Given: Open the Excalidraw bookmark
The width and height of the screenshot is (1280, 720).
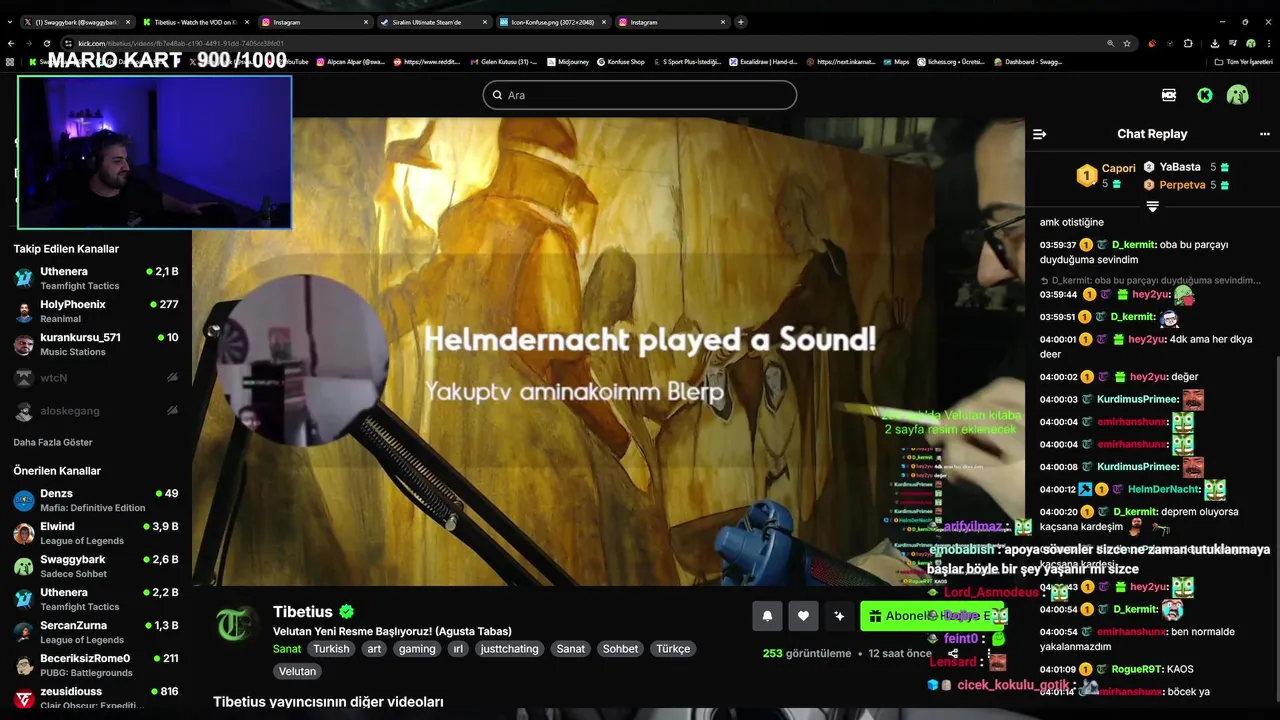Looking at the screenshot, I should pos(762,62).
